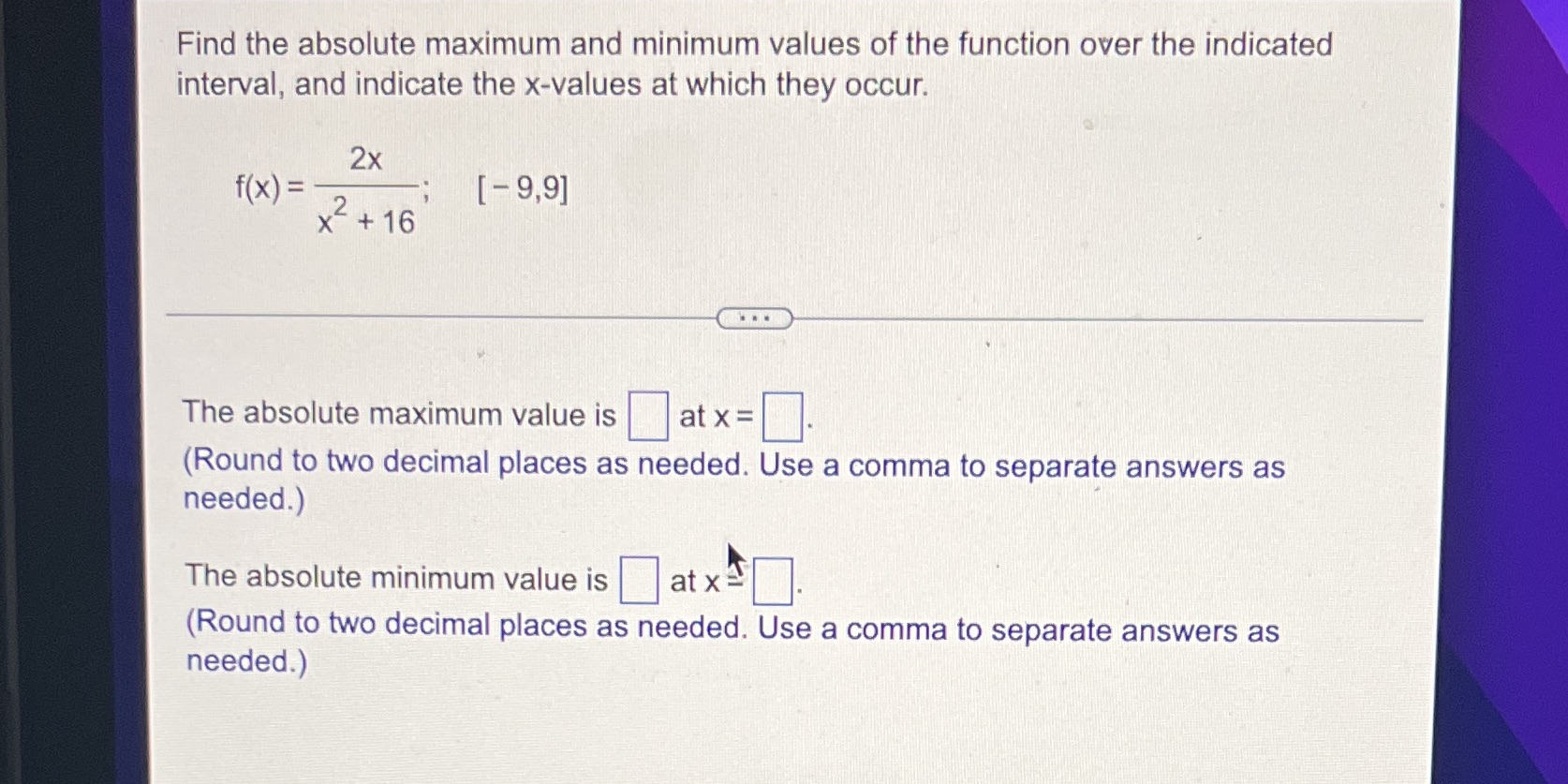
Task: Click the first rounding instruction paragraph
Action: coord(731,466)
